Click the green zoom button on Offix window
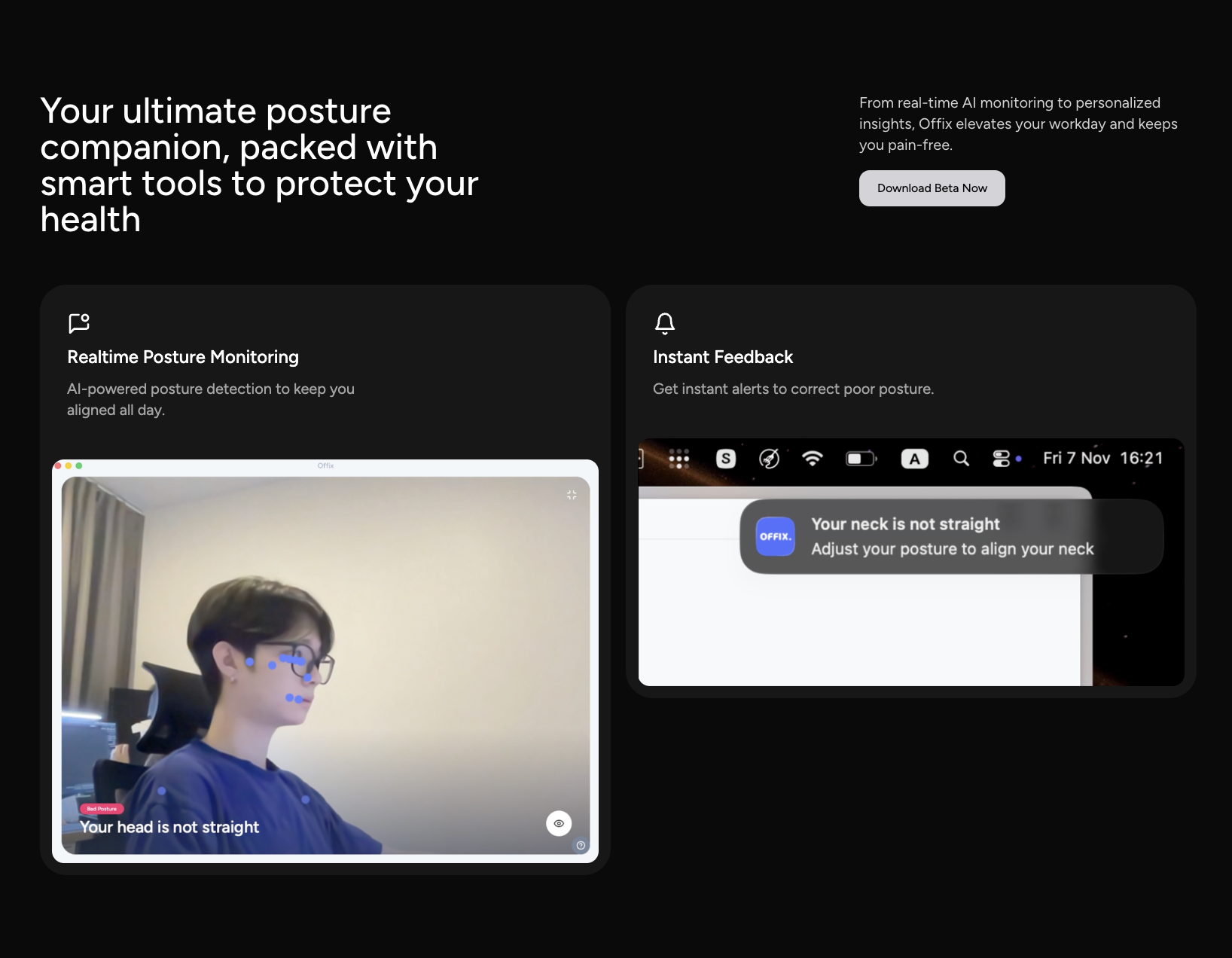1232x958 pixels. pyautogui.click(x=80, y=465)
